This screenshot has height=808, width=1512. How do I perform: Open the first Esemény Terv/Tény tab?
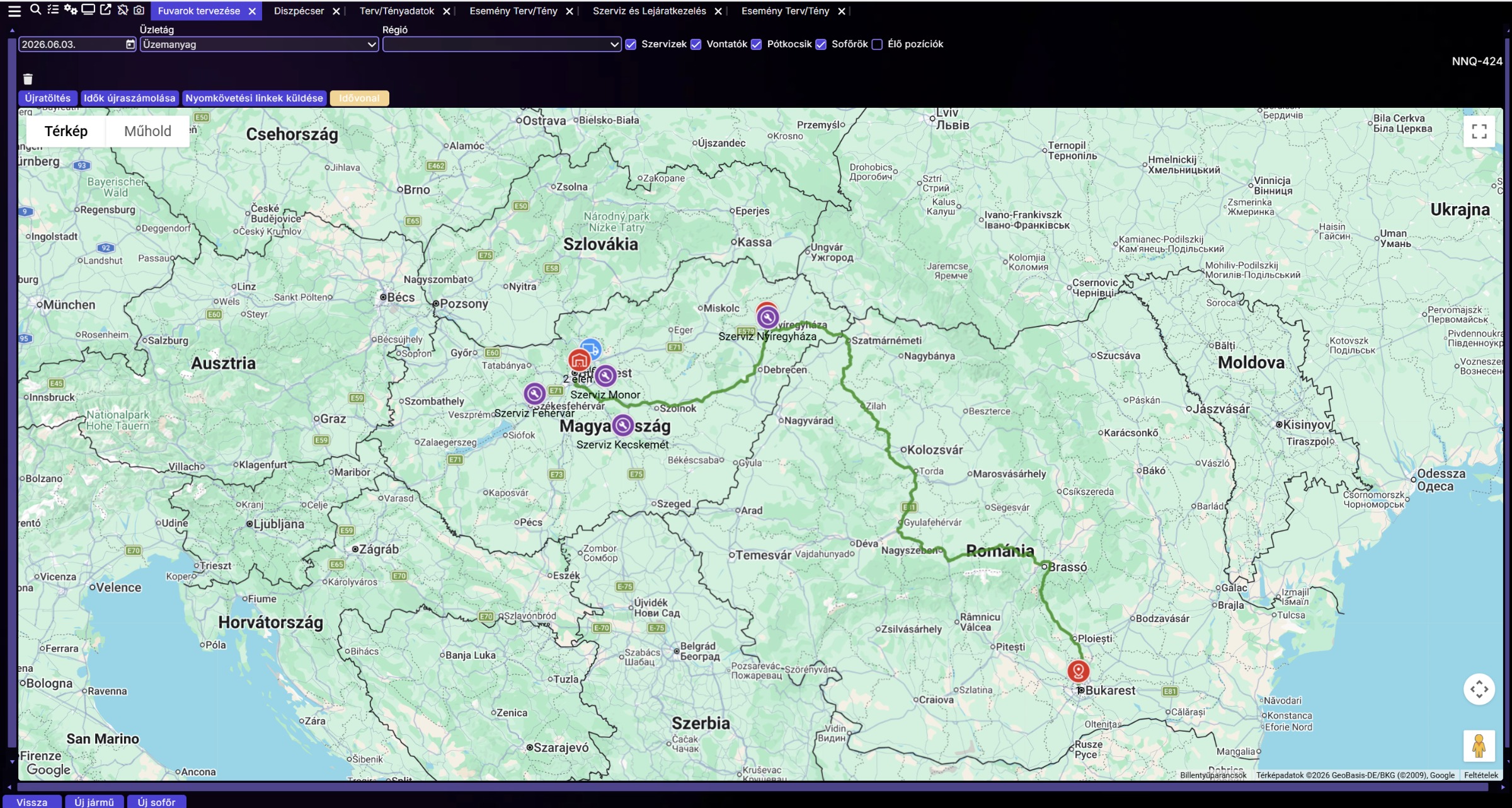point(513,11)
